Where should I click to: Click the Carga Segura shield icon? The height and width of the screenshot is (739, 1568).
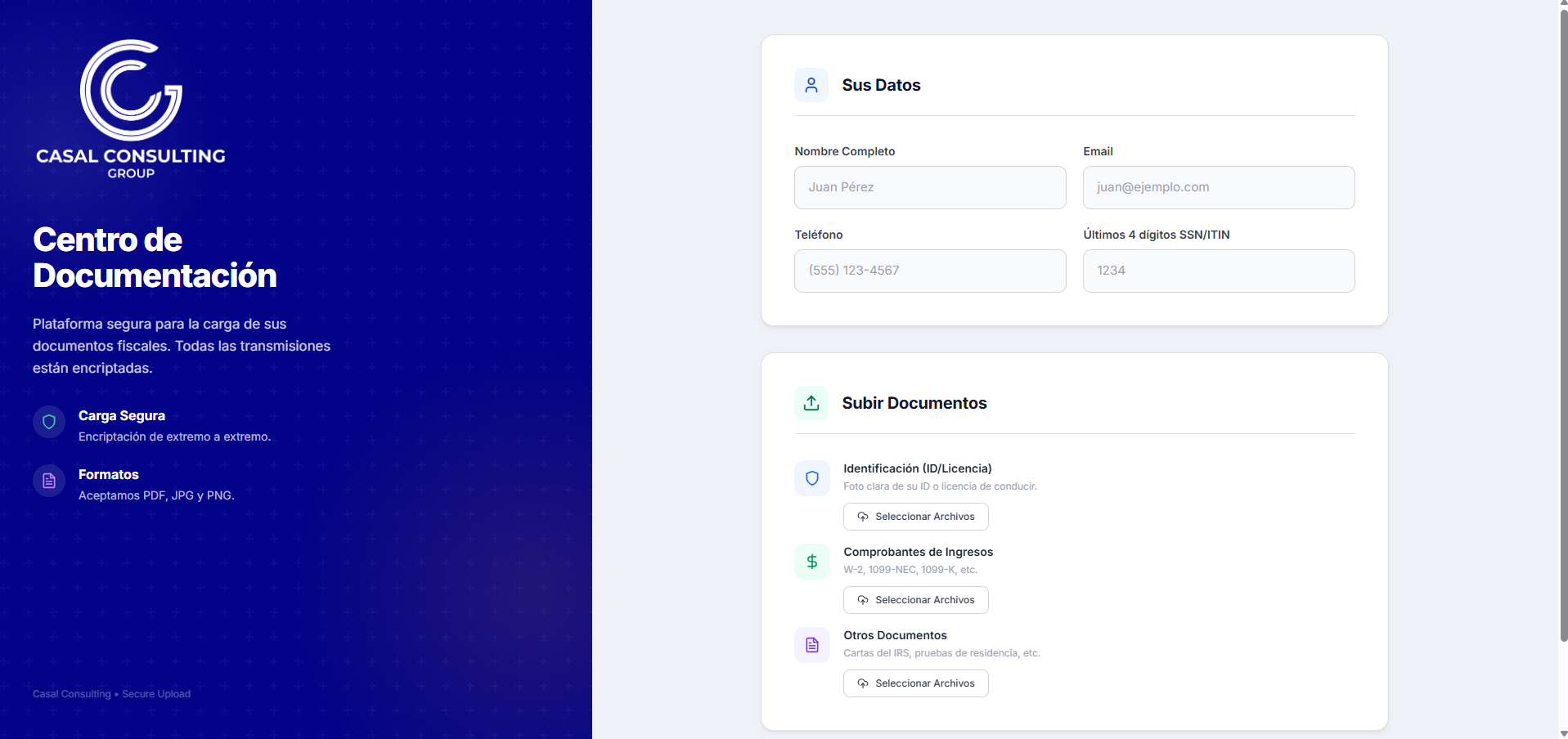coord(49,422)
